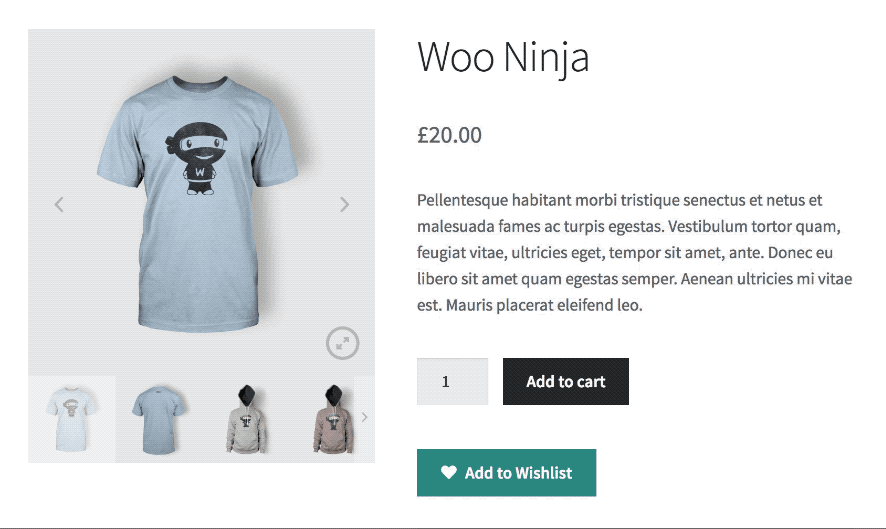Go to the previous product image
Image resolution: width=886 pixels, height=529 pixels.
[x=59, y=205]
